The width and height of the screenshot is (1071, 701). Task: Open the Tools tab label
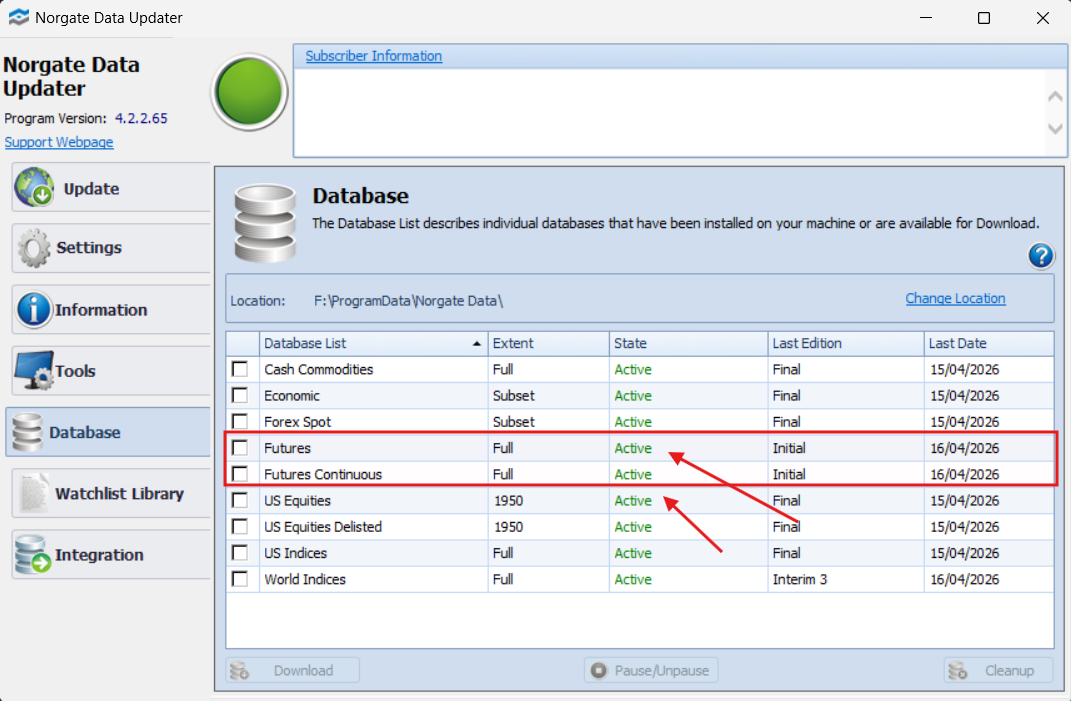point(75,371)
